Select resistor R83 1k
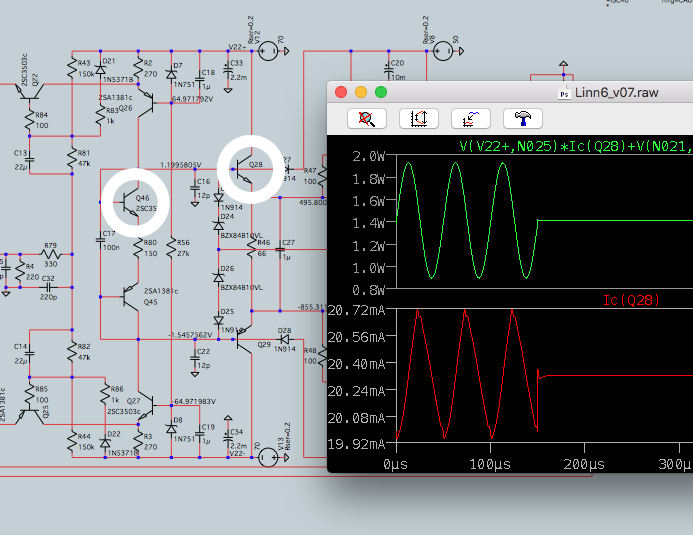Image resolution: width=693 pixels, height=535 pixels. click(101, 115)
